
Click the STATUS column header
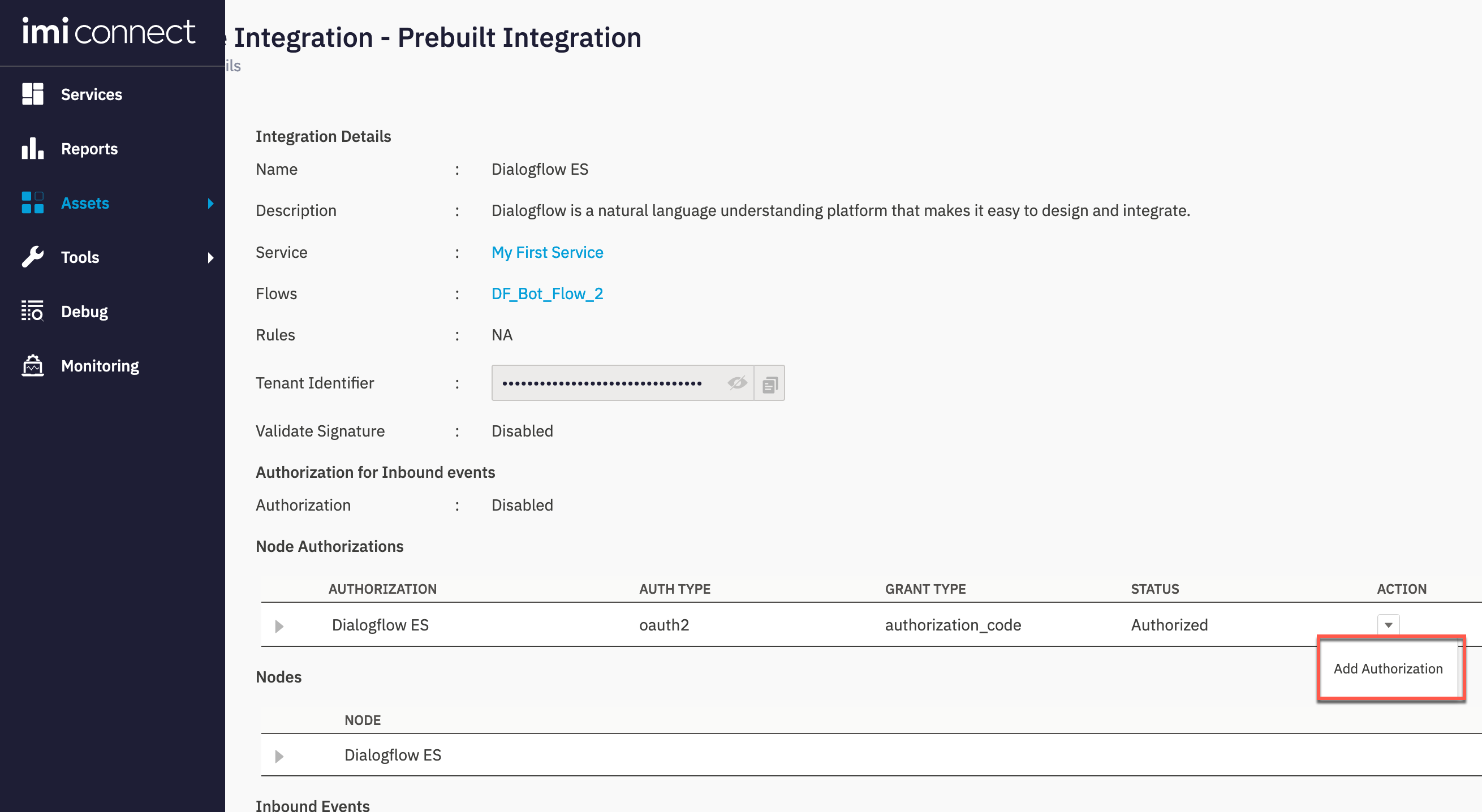[x=1154, y=589]
